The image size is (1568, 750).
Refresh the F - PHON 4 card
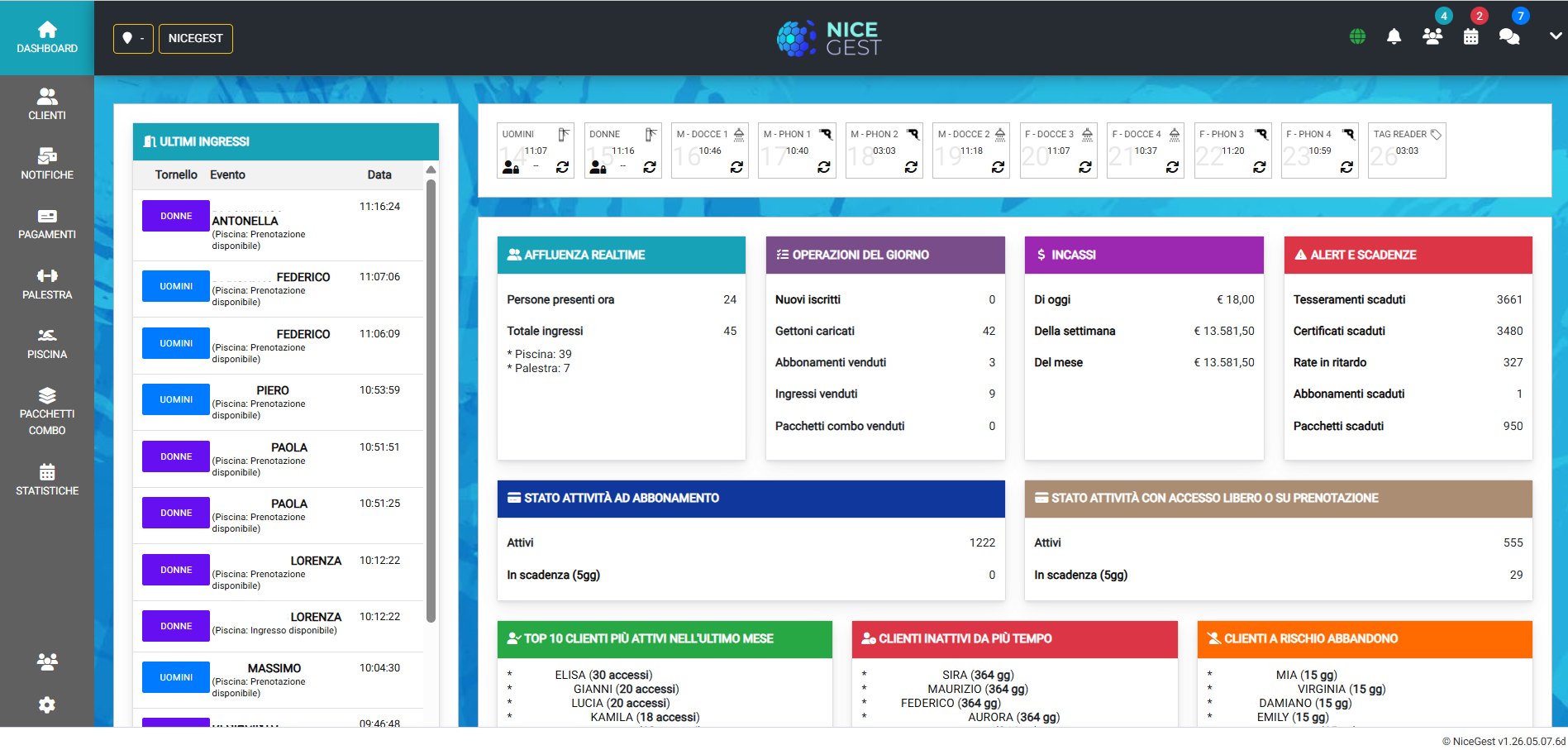pyautogui.click(x=1346, y=167)
